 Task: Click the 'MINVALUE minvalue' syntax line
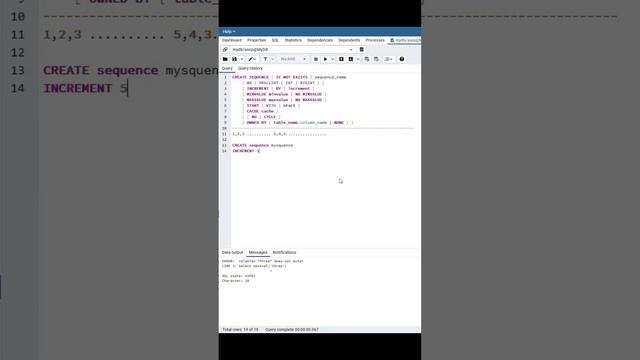click(x=284, y=94)
